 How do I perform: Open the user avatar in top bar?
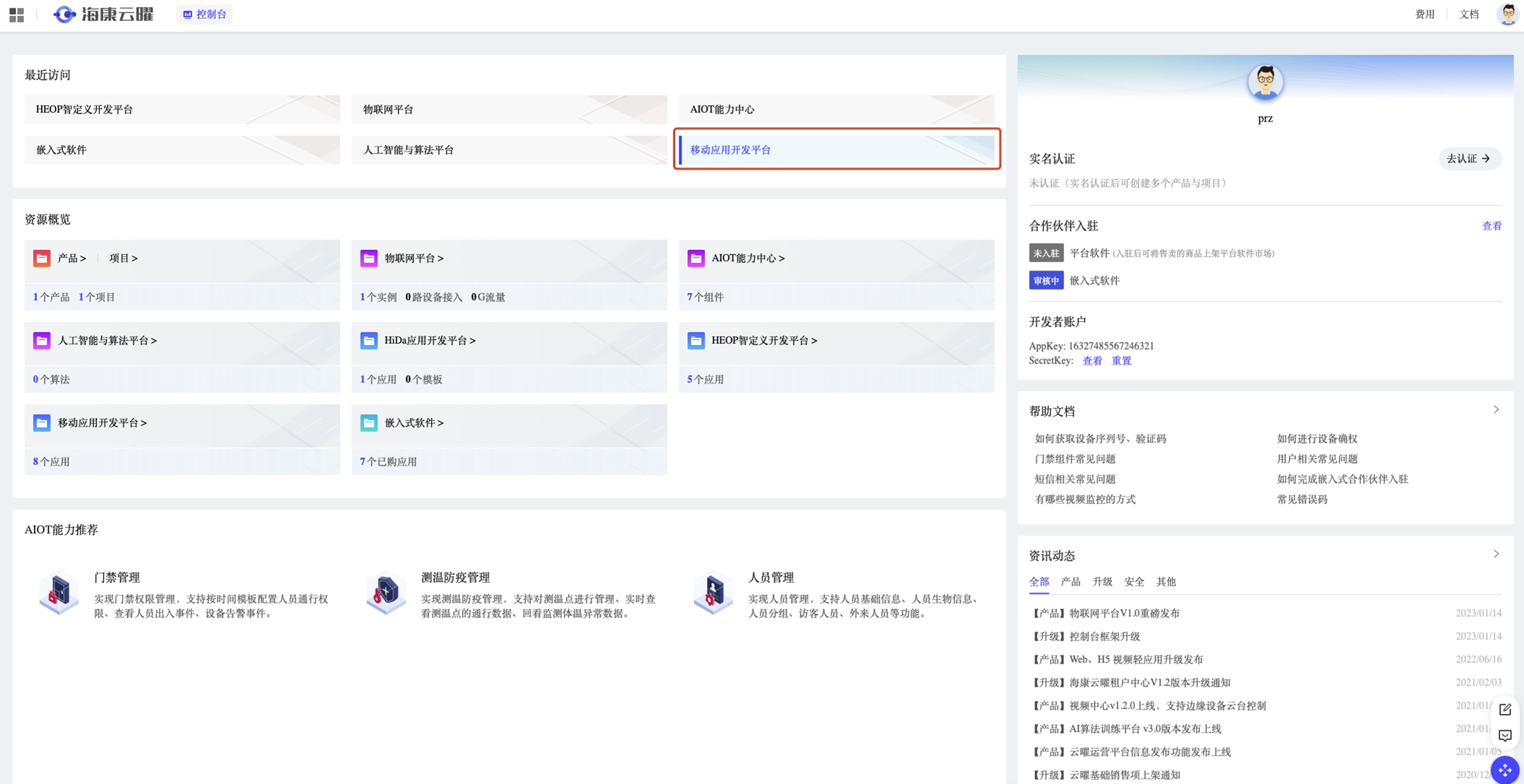pyautogui.click(x=1507, y=14)
